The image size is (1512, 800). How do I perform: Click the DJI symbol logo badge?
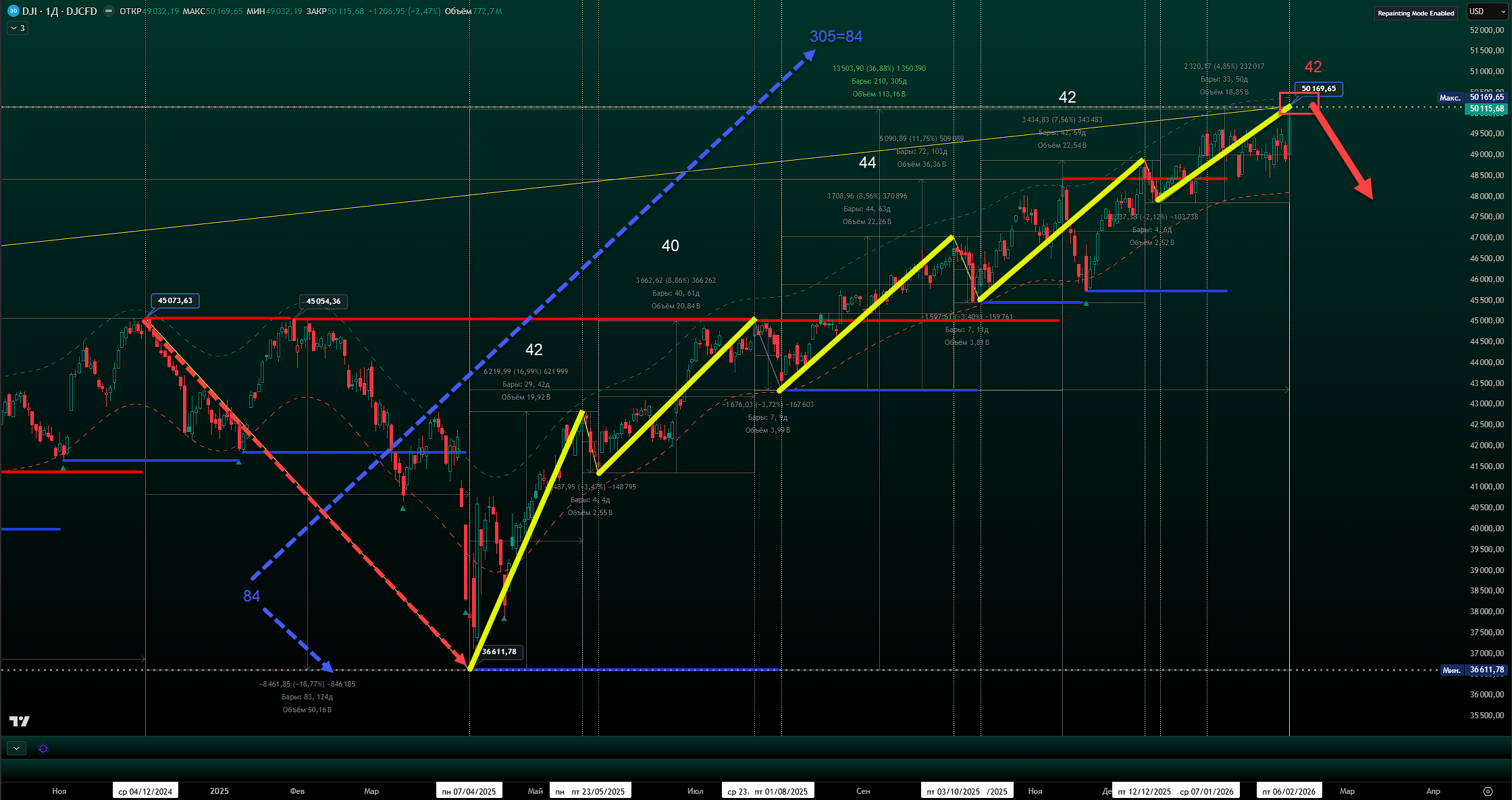pos(13,11)
